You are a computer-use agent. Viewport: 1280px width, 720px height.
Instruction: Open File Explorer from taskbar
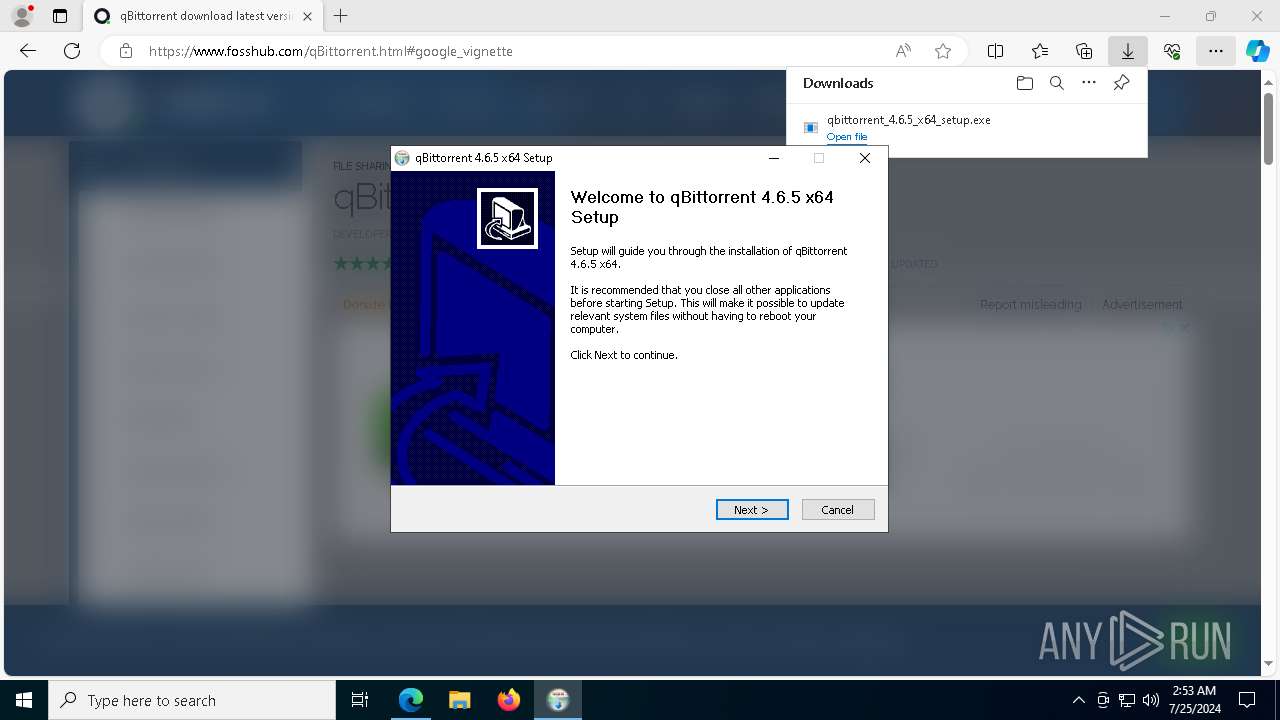(459, 700)
